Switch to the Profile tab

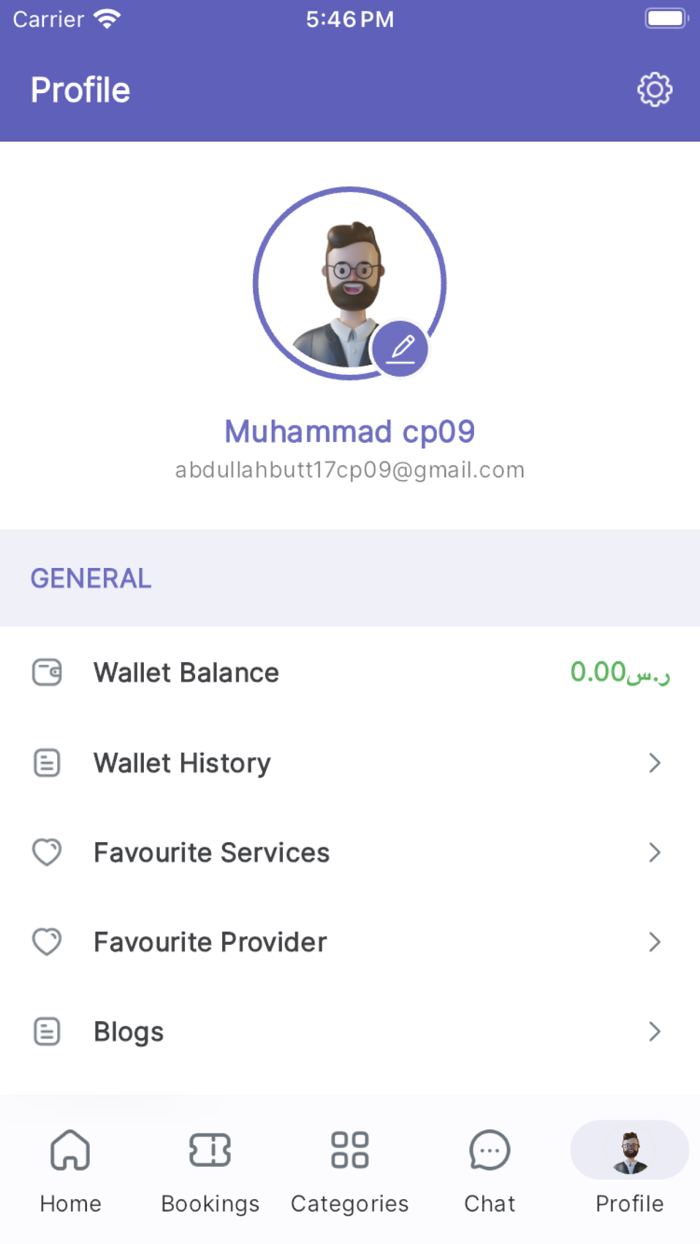pyautogui.click(x=629, y=1168)
